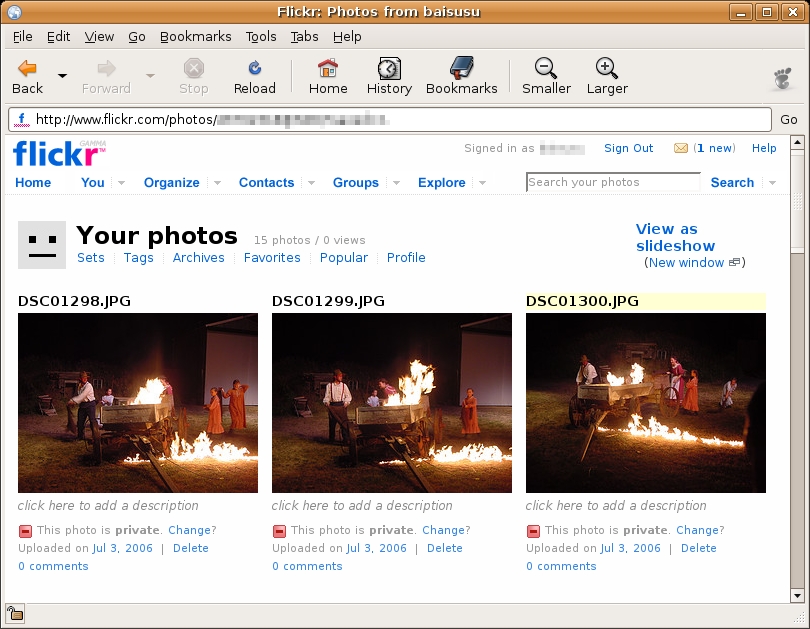
Task: Expand the Back button history dropdown arrow
Action: [x=62, y=76]
